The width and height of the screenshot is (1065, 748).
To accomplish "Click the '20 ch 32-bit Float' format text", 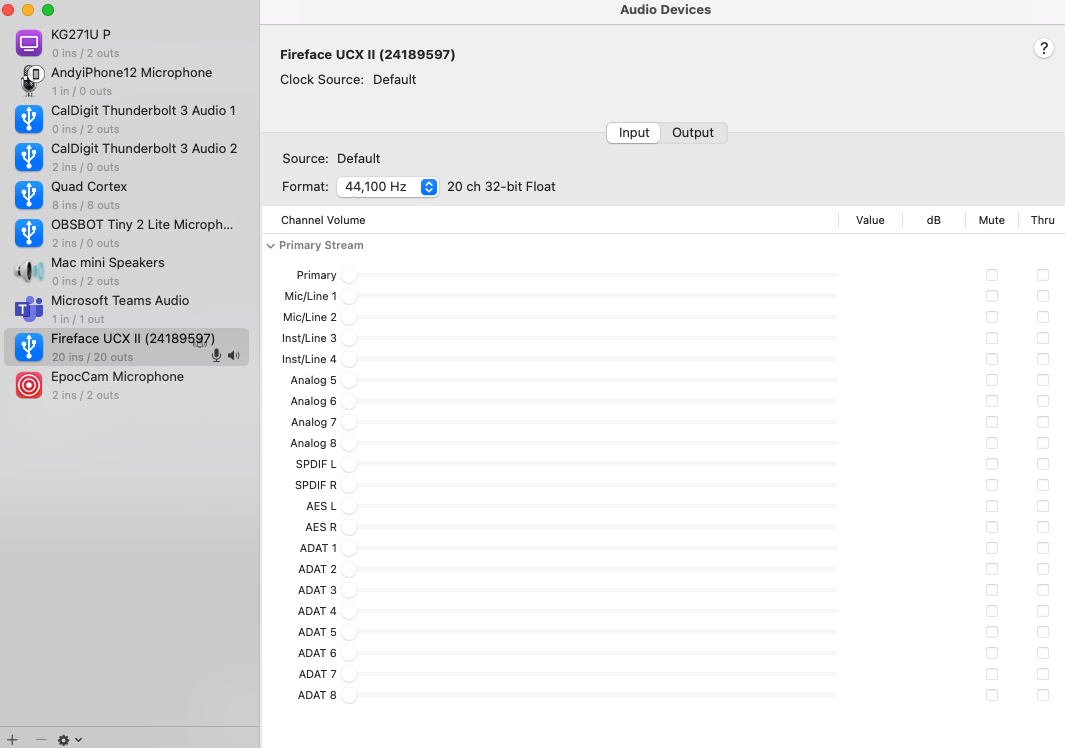I will (x=501, y=187).
